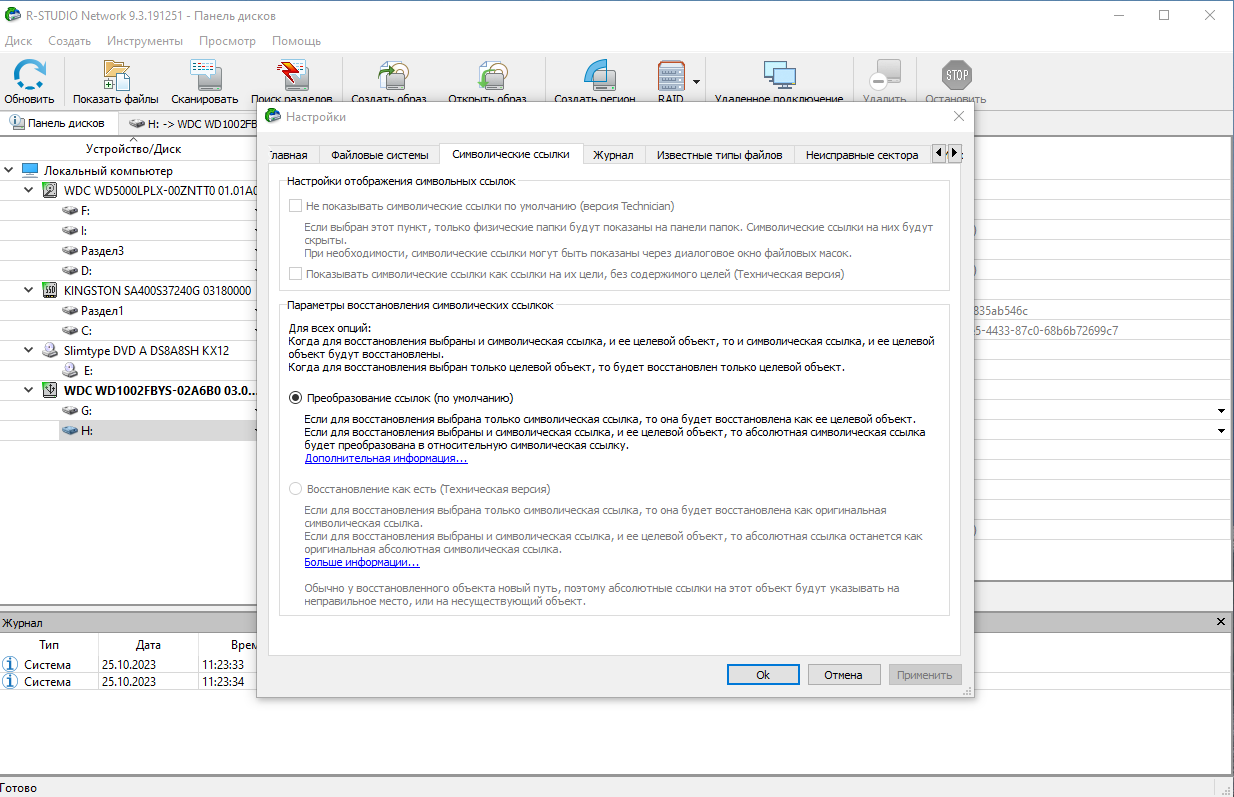Open the Помощь menu
Screen dimensions: 1234x797
tap(297, 41)
